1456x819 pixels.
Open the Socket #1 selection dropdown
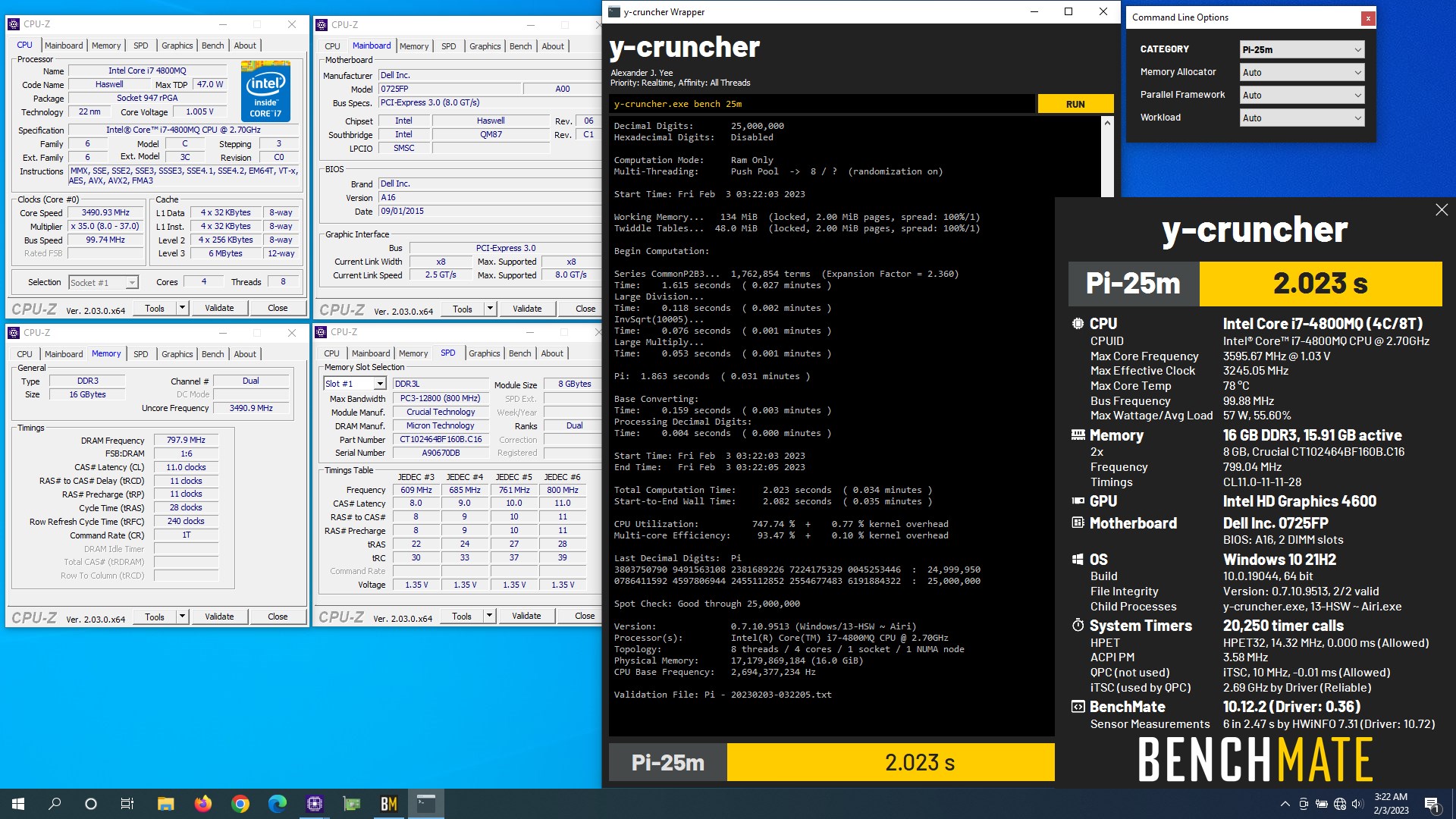coord(103,282)
